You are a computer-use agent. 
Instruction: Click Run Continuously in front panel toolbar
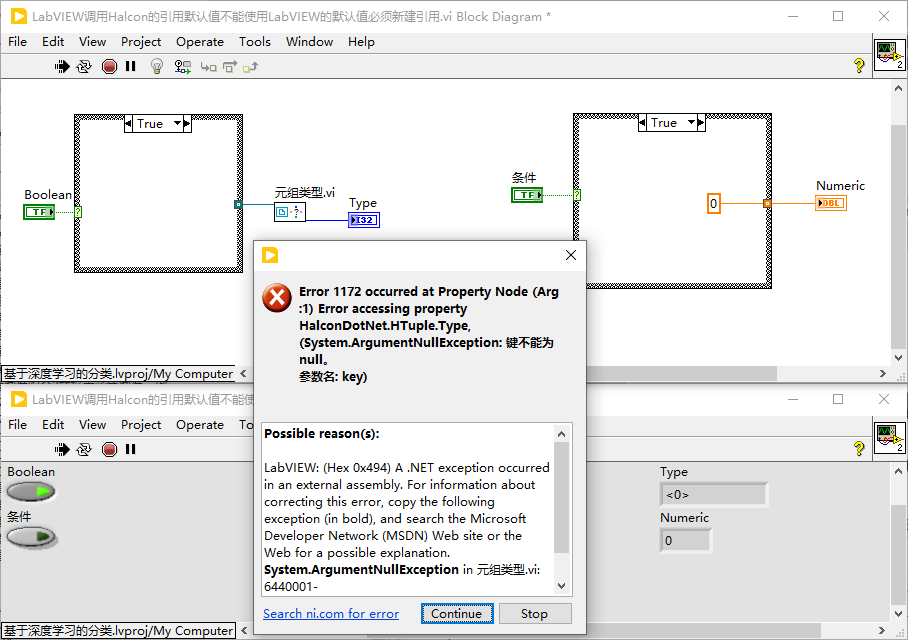coord(84,449)
